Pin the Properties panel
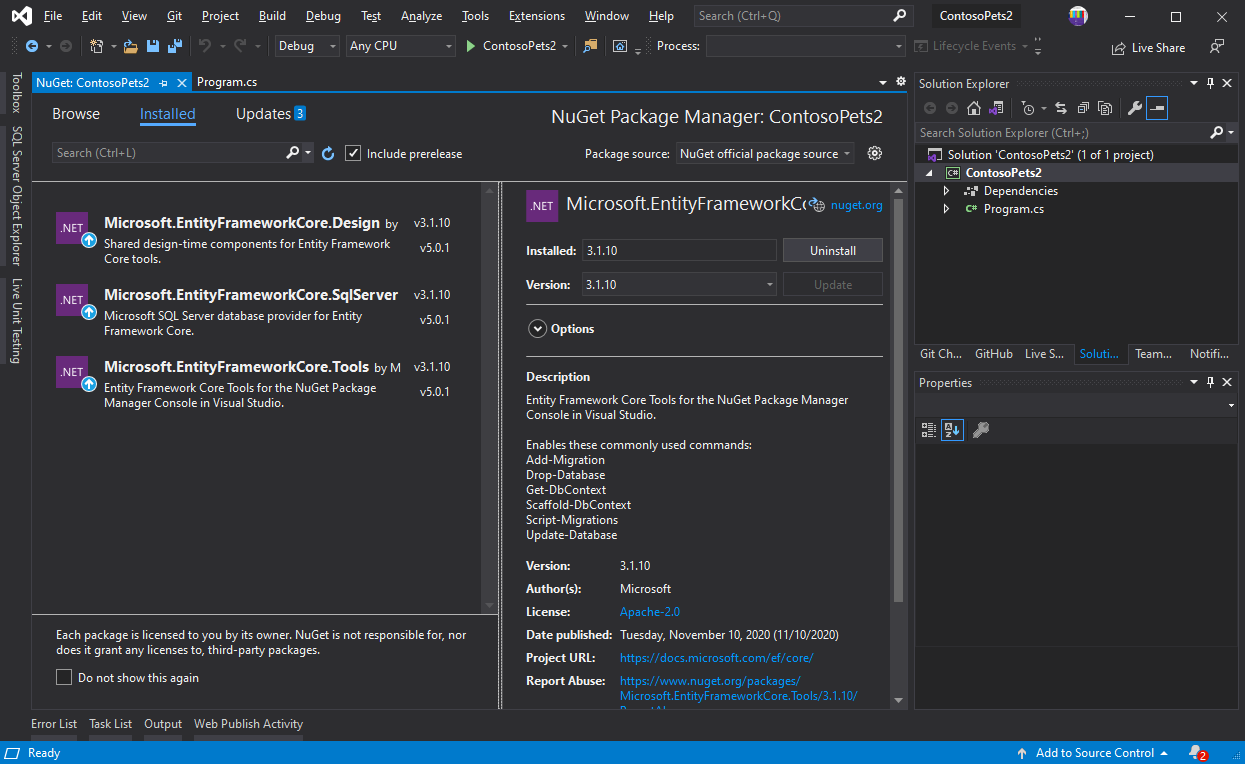 coord(1211,383)
